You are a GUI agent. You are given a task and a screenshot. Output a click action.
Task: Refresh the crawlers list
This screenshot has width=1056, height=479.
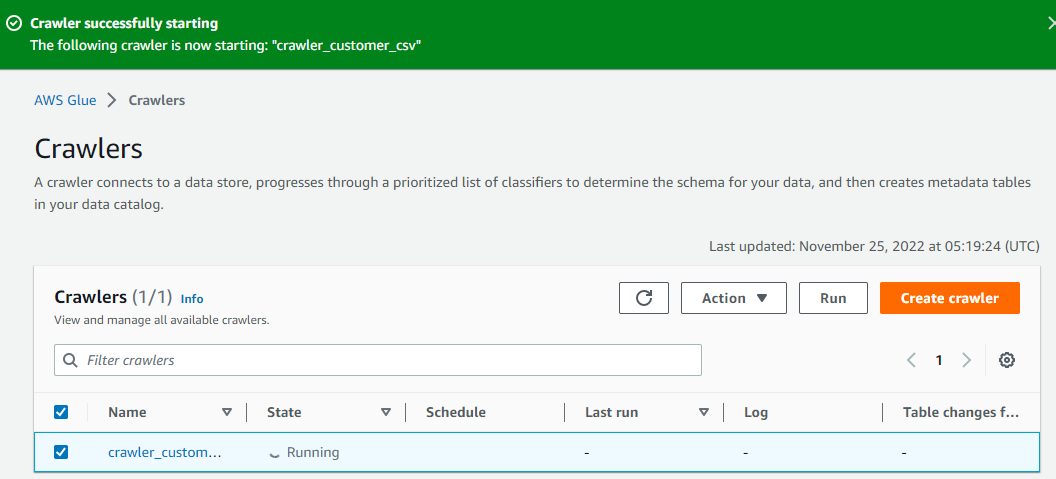click(644, 298)
